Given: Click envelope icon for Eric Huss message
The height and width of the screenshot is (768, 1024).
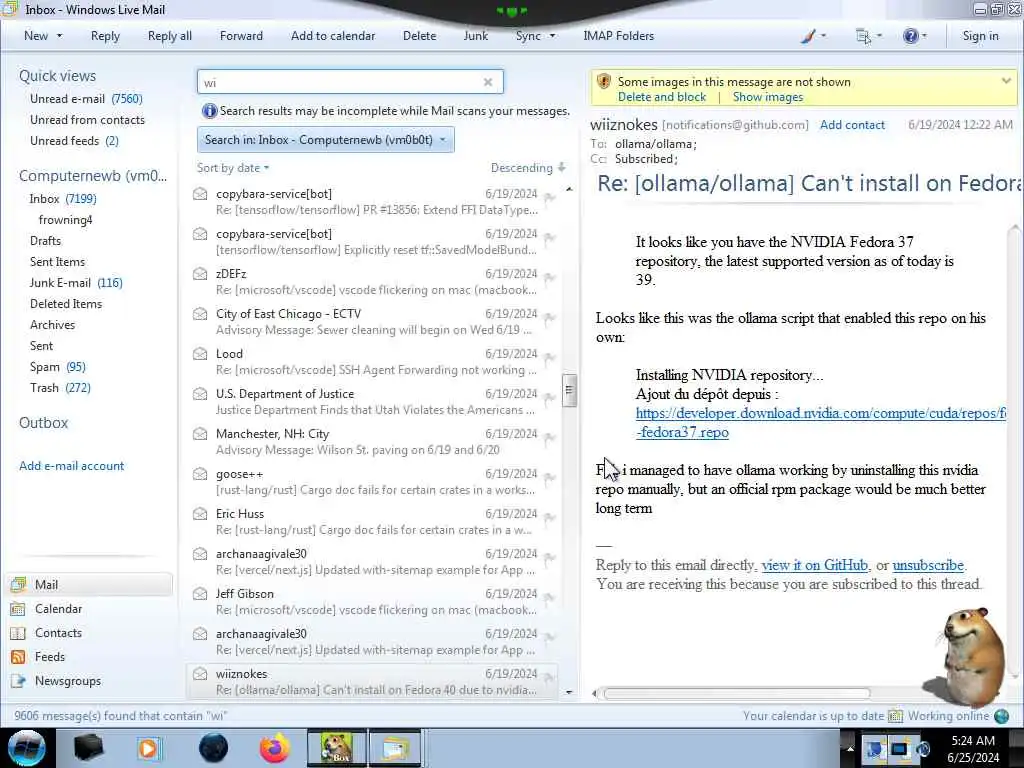Looking at the screenshot, I should (200, 514).
